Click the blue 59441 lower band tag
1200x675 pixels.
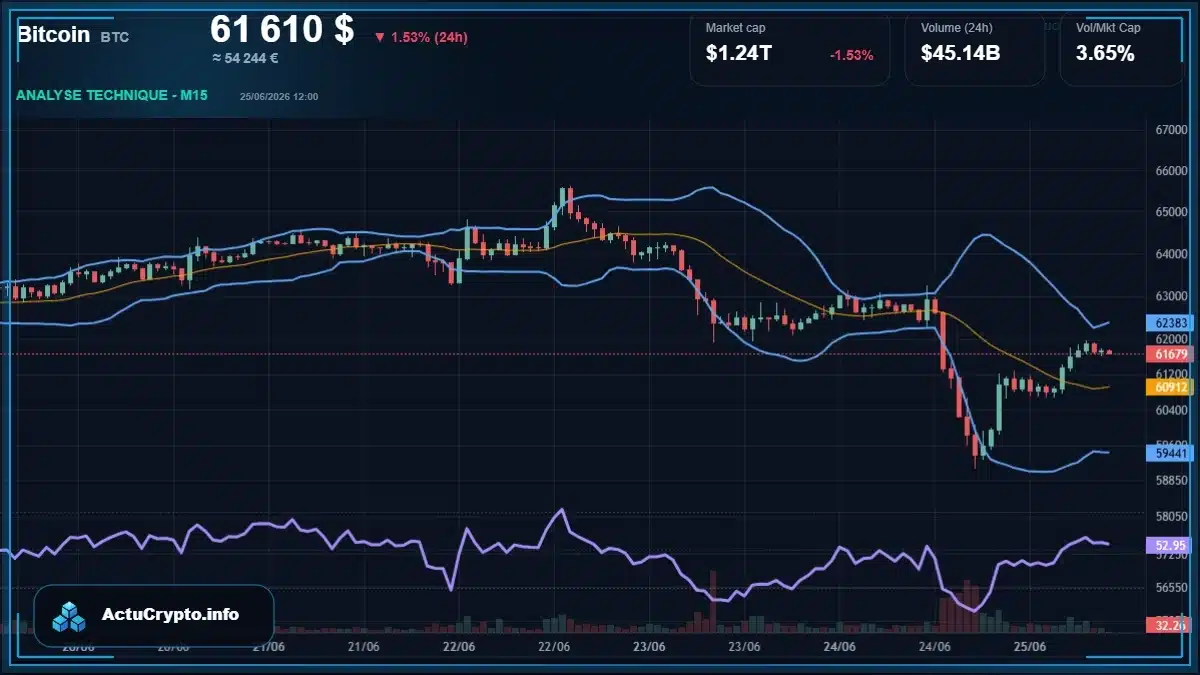1170,453
